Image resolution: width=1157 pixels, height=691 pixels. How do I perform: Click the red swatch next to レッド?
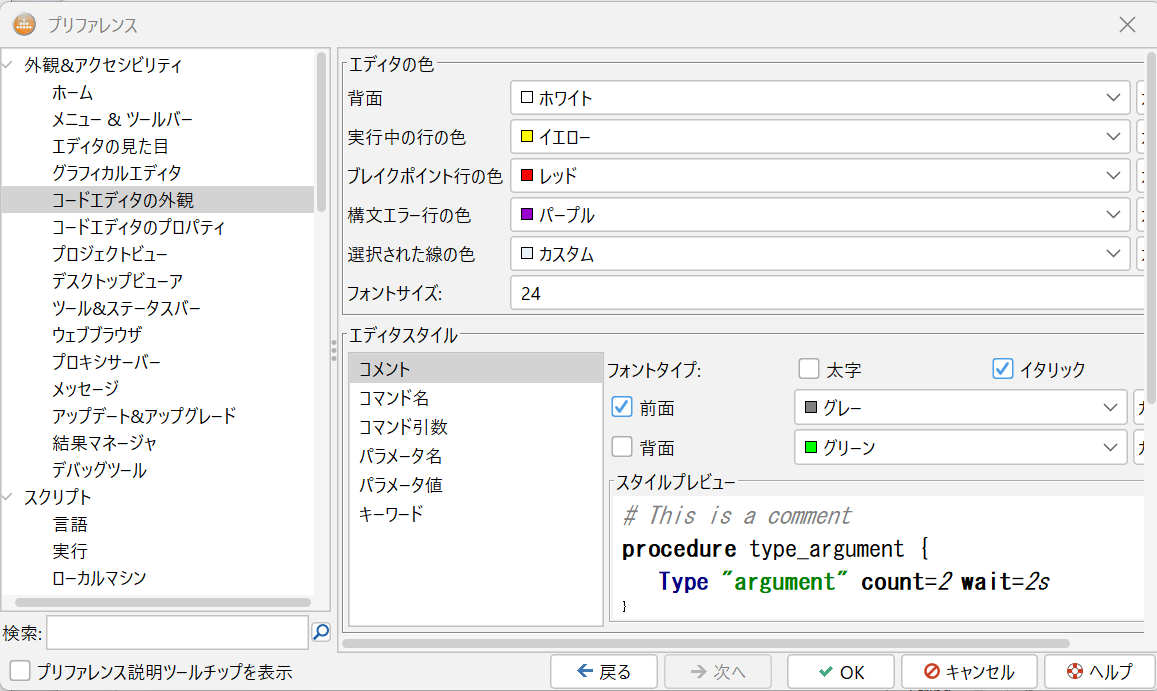click(x=527, y=175)
